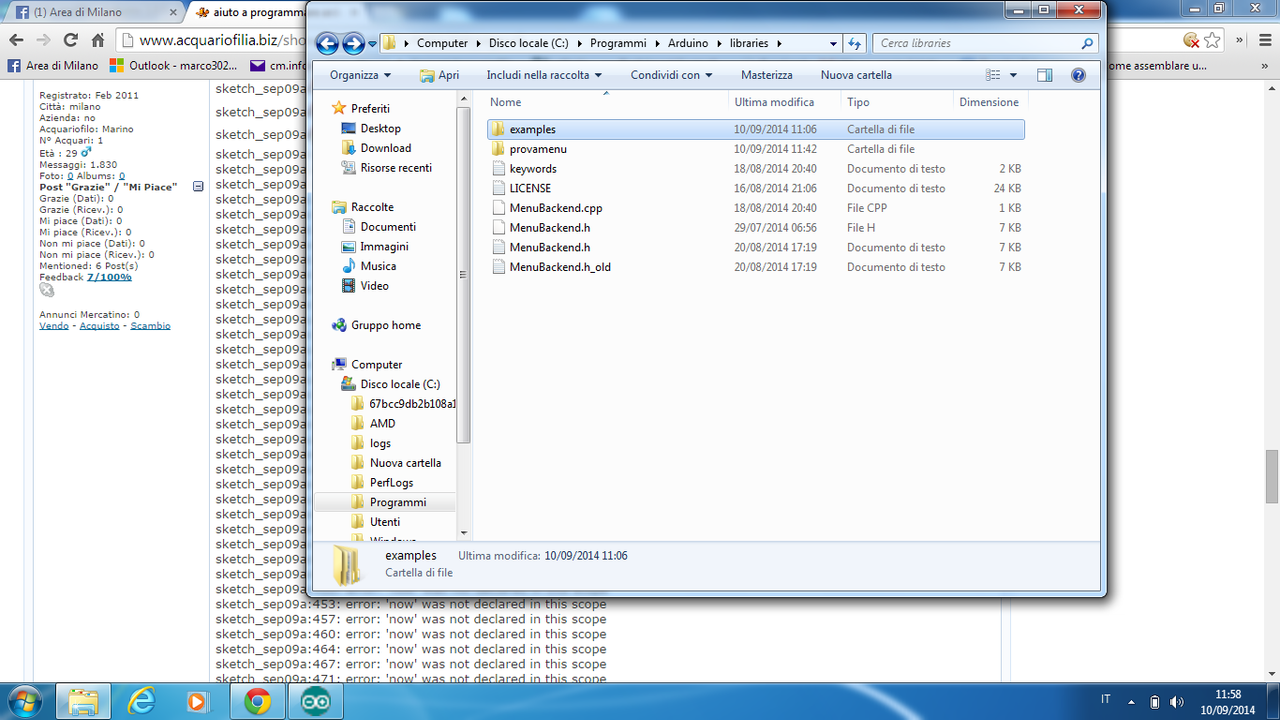Launch Internet Explorer from the taskbar
1280x720 pixels.
(143, 702)
